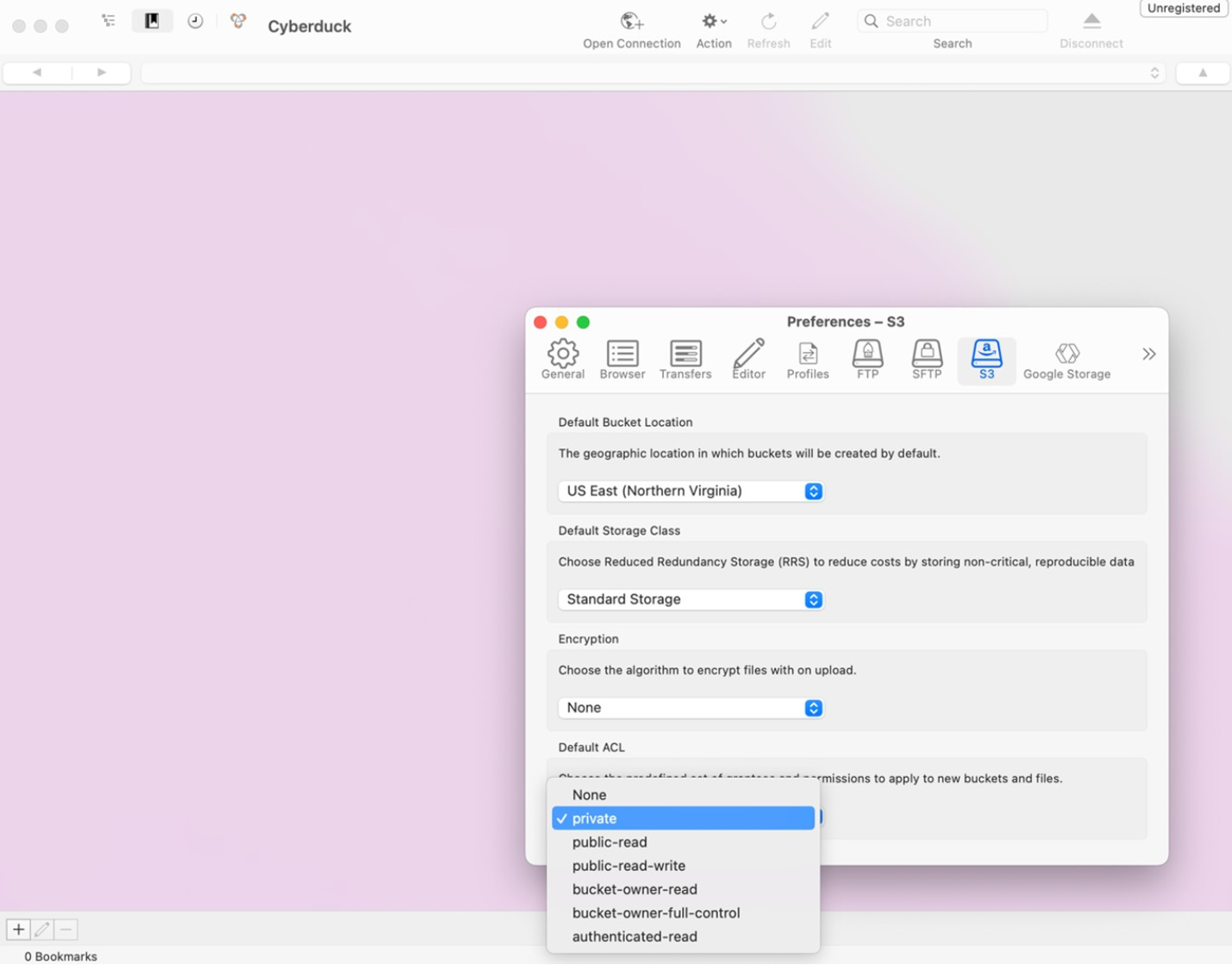Screen dimensions: 1232x965
Task: Open Default Bucket Location dropdown
Action: [x=691, y=491]
